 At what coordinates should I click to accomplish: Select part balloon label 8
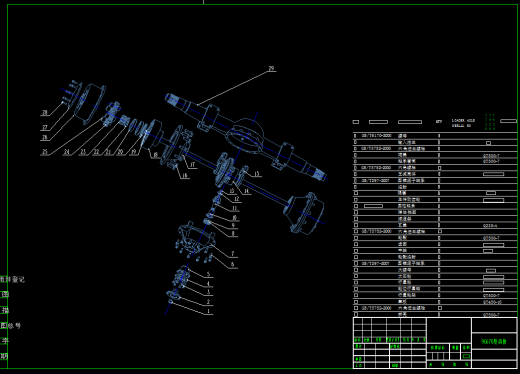coord(233,233)
